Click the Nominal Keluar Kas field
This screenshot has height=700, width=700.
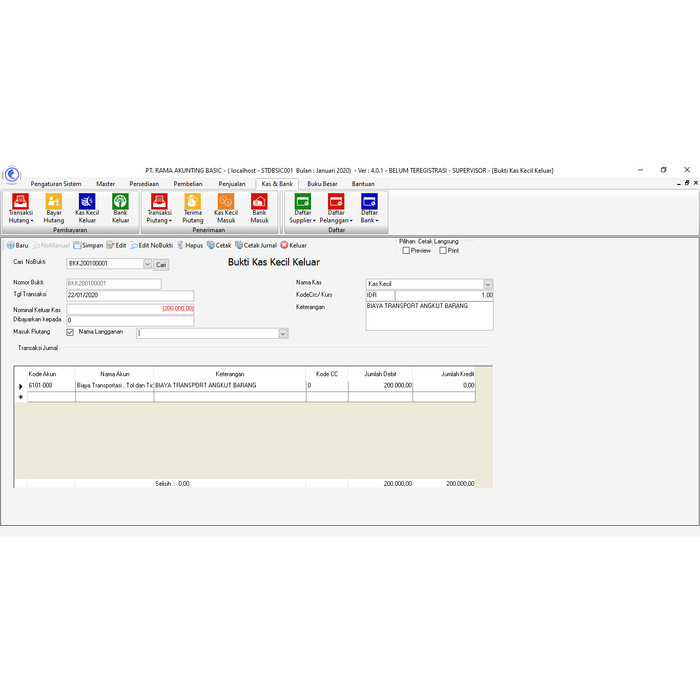coord(130,309)
